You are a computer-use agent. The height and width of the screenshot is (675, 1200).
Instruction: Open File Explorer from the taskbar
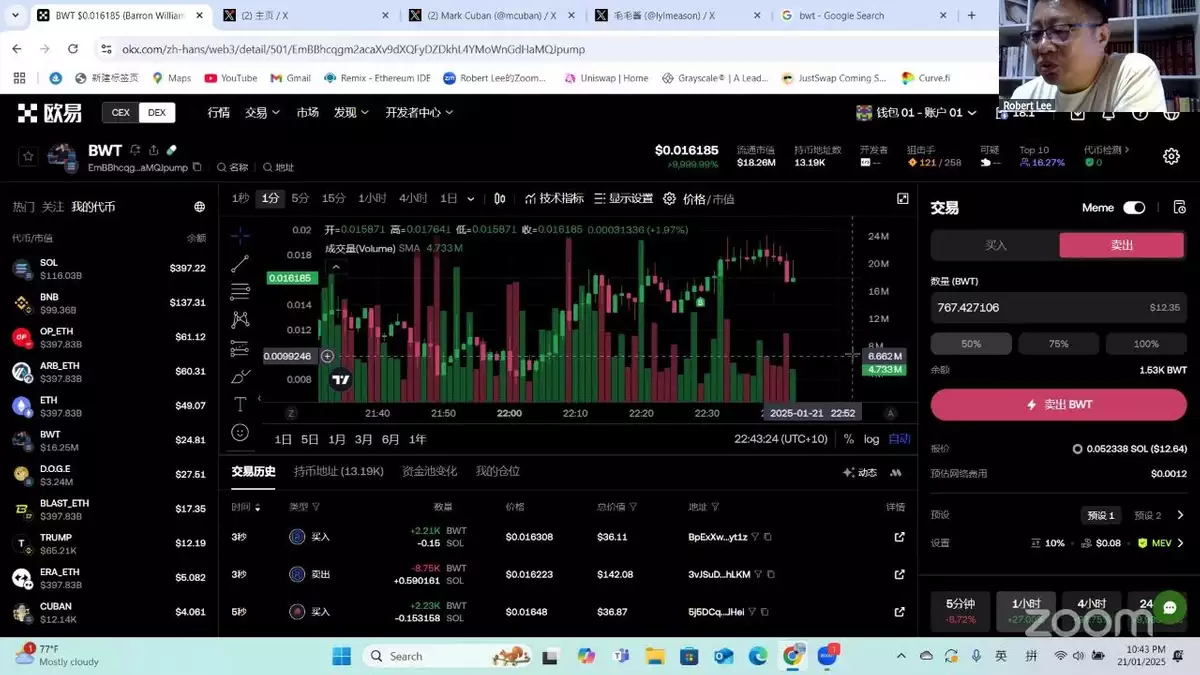point(655,656)
